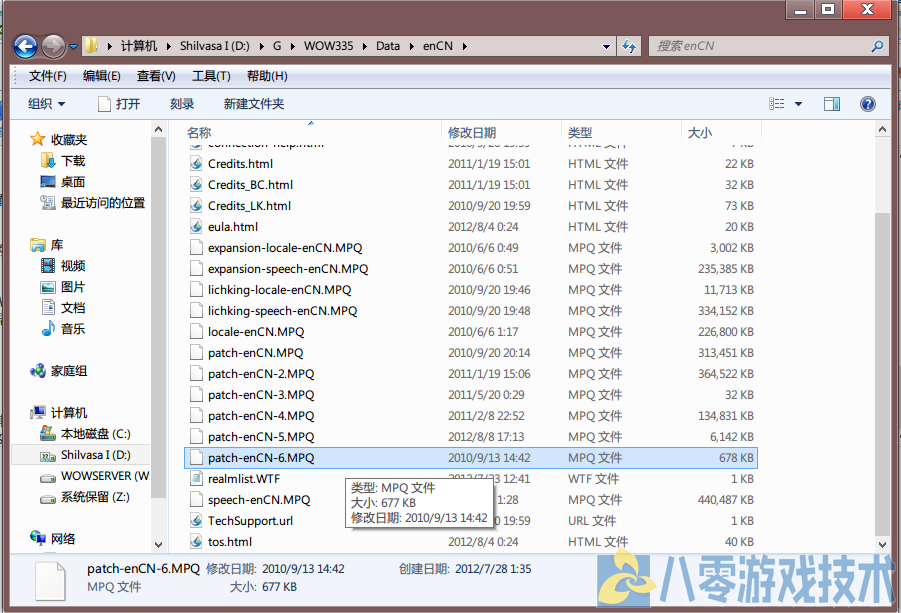Select expansion-speech-enCN.MPQ file icon
The width and height of the screenshot is (901, 613).
[x=197, y=268]
